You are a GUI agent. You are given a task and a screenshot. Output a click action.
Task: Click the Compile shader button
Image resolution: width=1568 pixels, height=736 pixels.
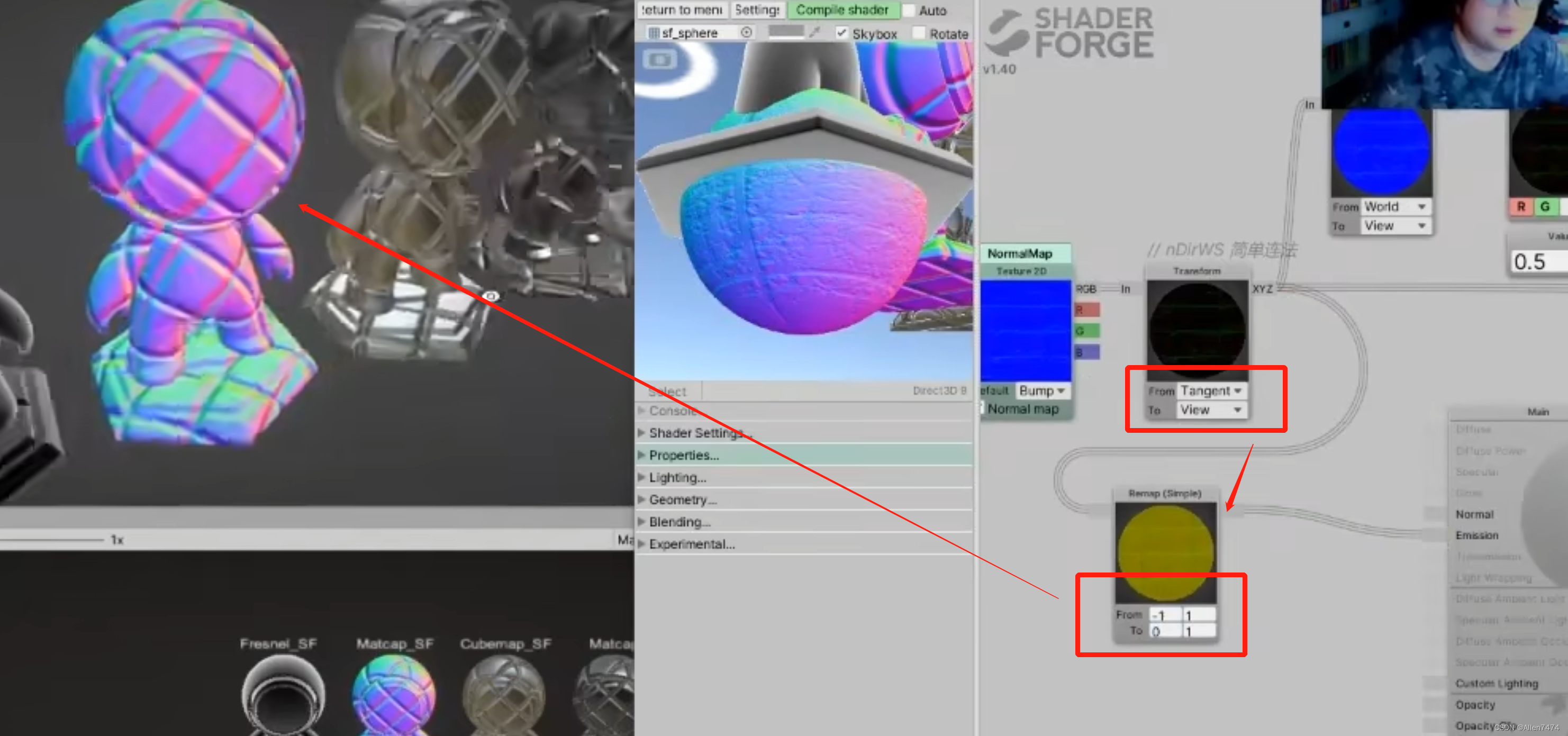tap(842, 10)
